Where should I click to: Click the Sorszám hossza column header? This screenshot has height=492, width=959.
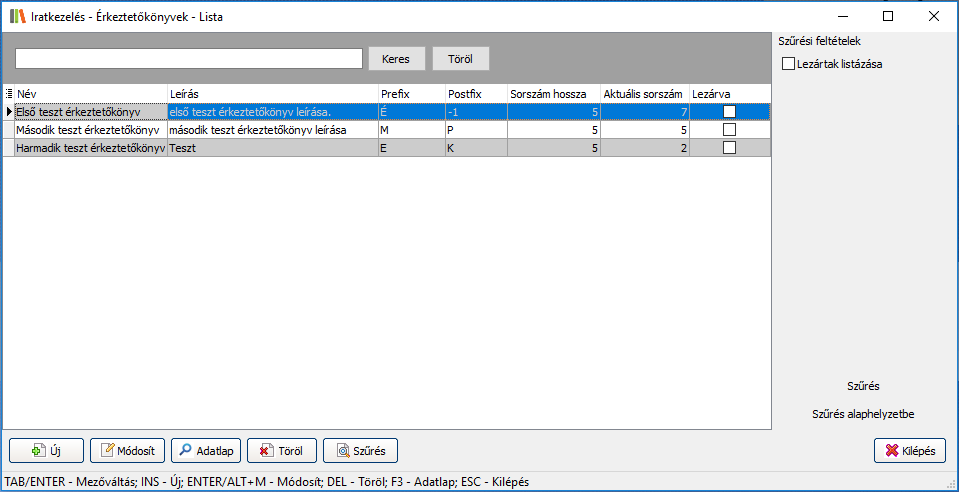tap(553, 93)
